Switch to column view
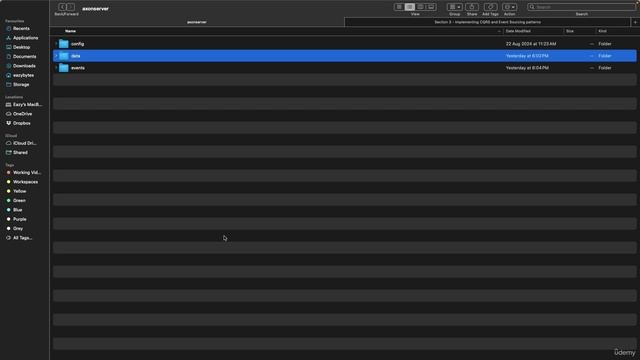Viewport: 640px width, 360px height. point(420,7)
